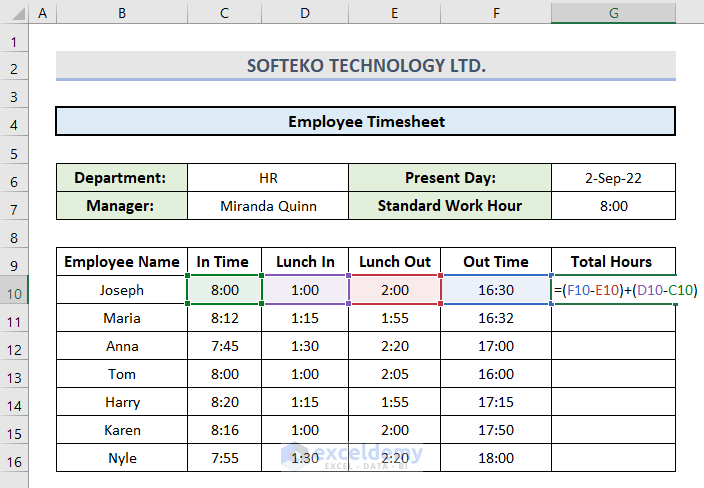The width and height of the screenshot is (704, 488).
Task: Select Nyle's empty Total Hours cell
Action: pyautogui.click(x=613, y=458)
